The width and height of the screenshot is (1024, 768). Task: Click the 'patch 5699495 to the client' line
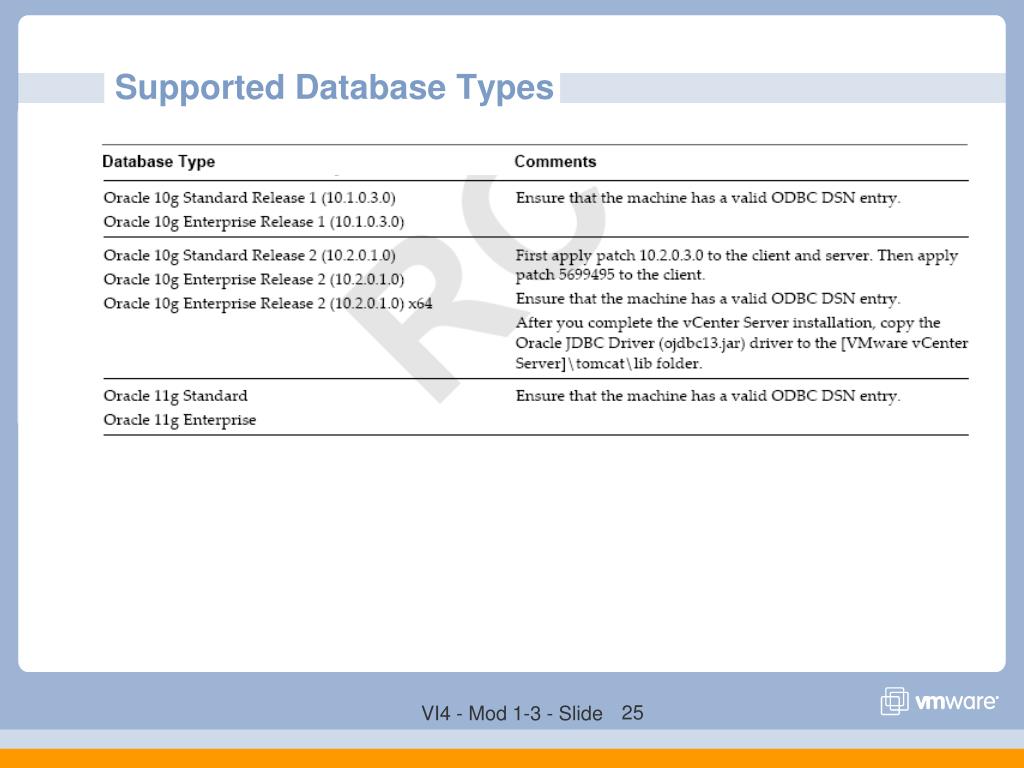tap(610, 275)
